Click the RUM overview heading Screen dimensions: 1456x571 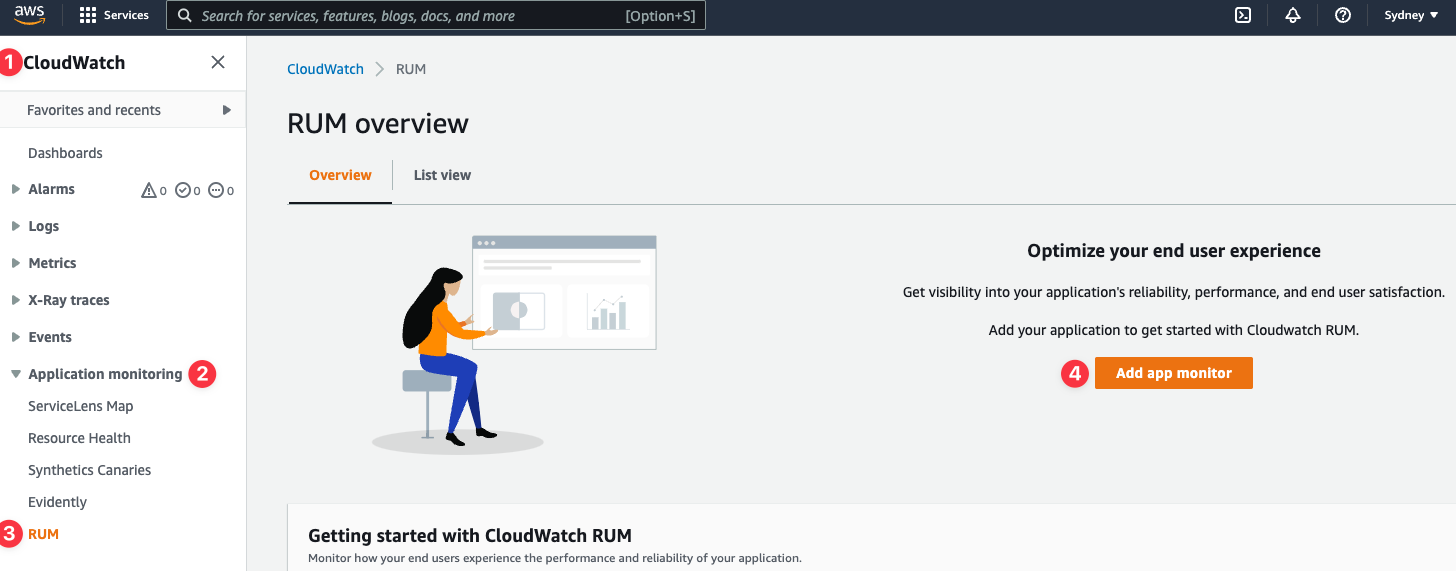pos(378,124)
